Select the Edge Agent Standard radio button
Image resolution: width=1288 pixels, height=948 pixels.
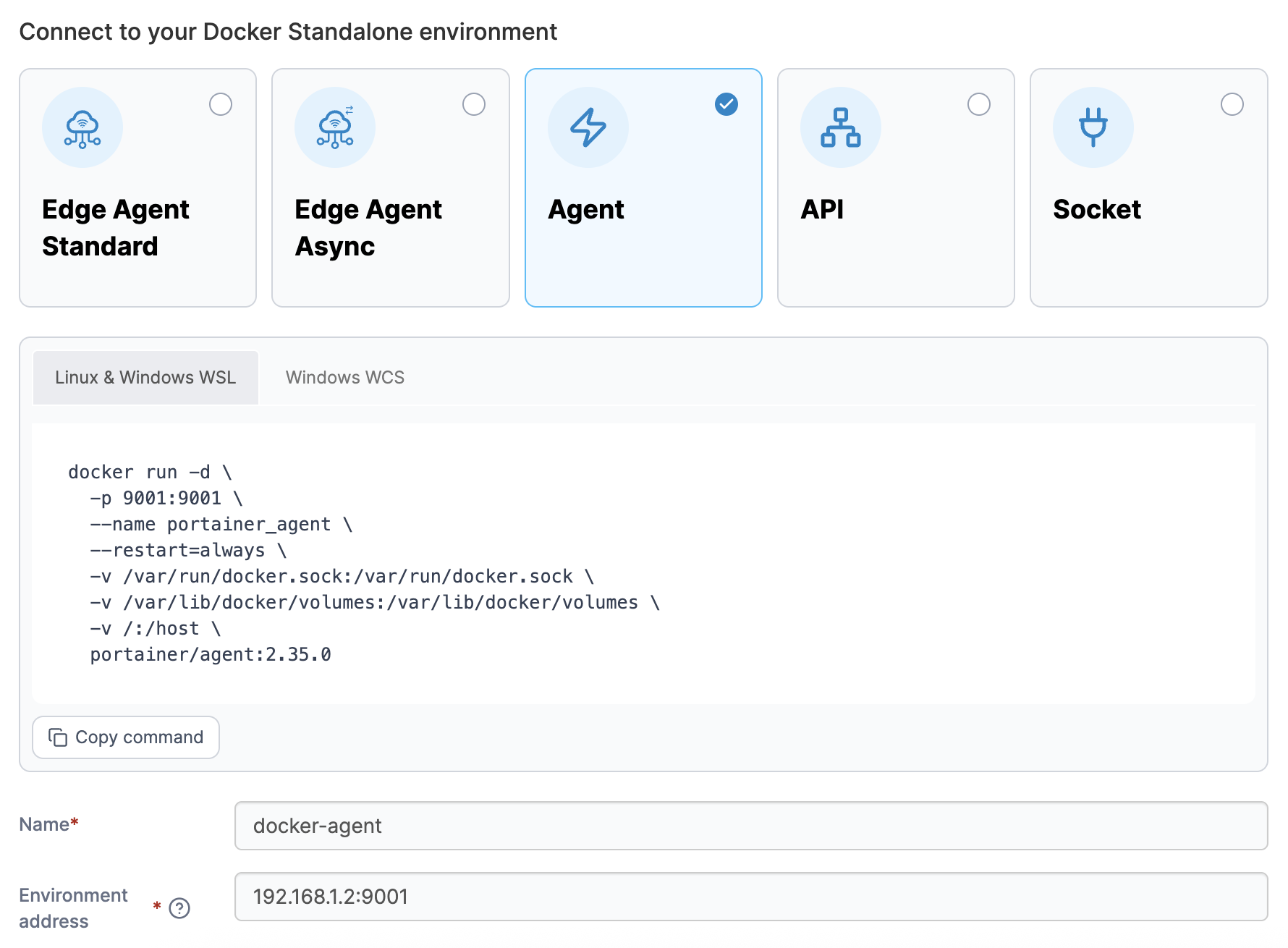(x=221, y=104)
